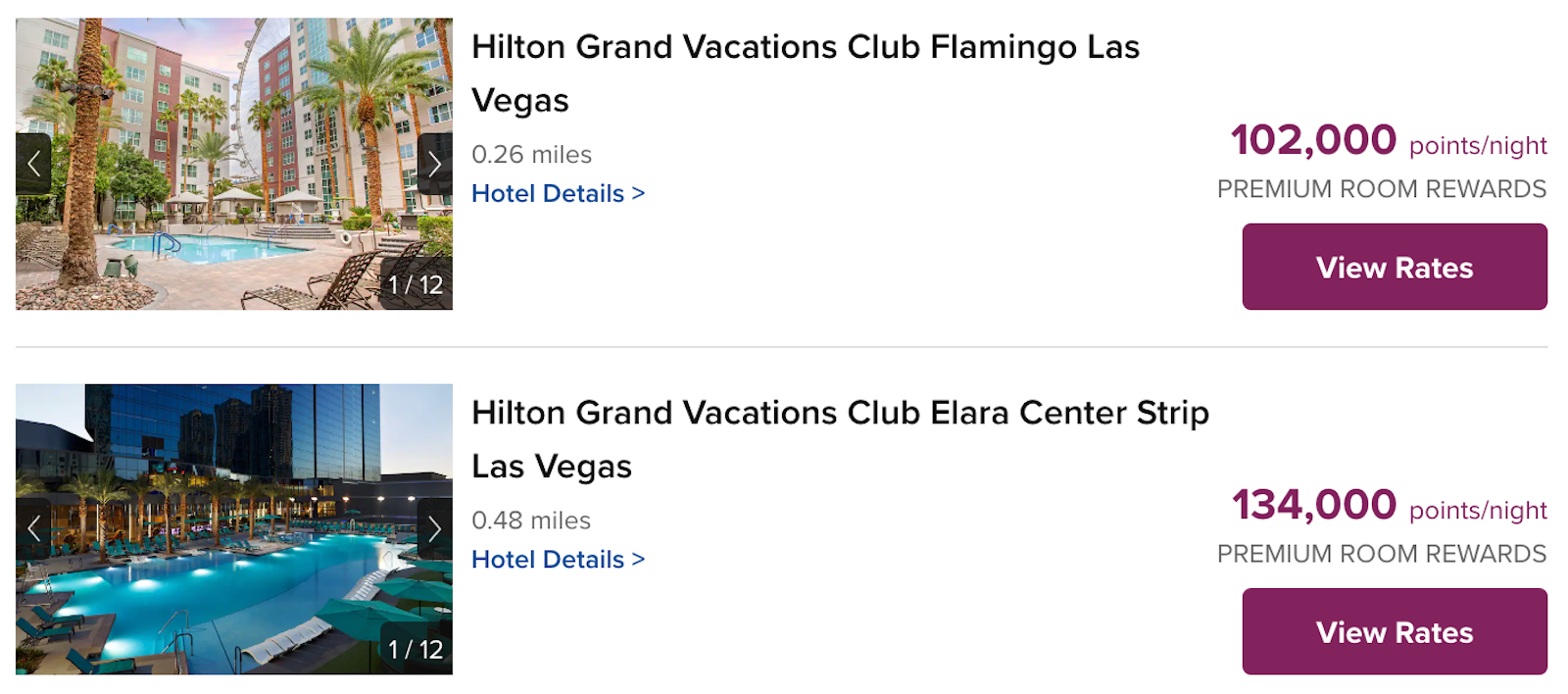Click the 134,000 points per night price

[1313, 506]
